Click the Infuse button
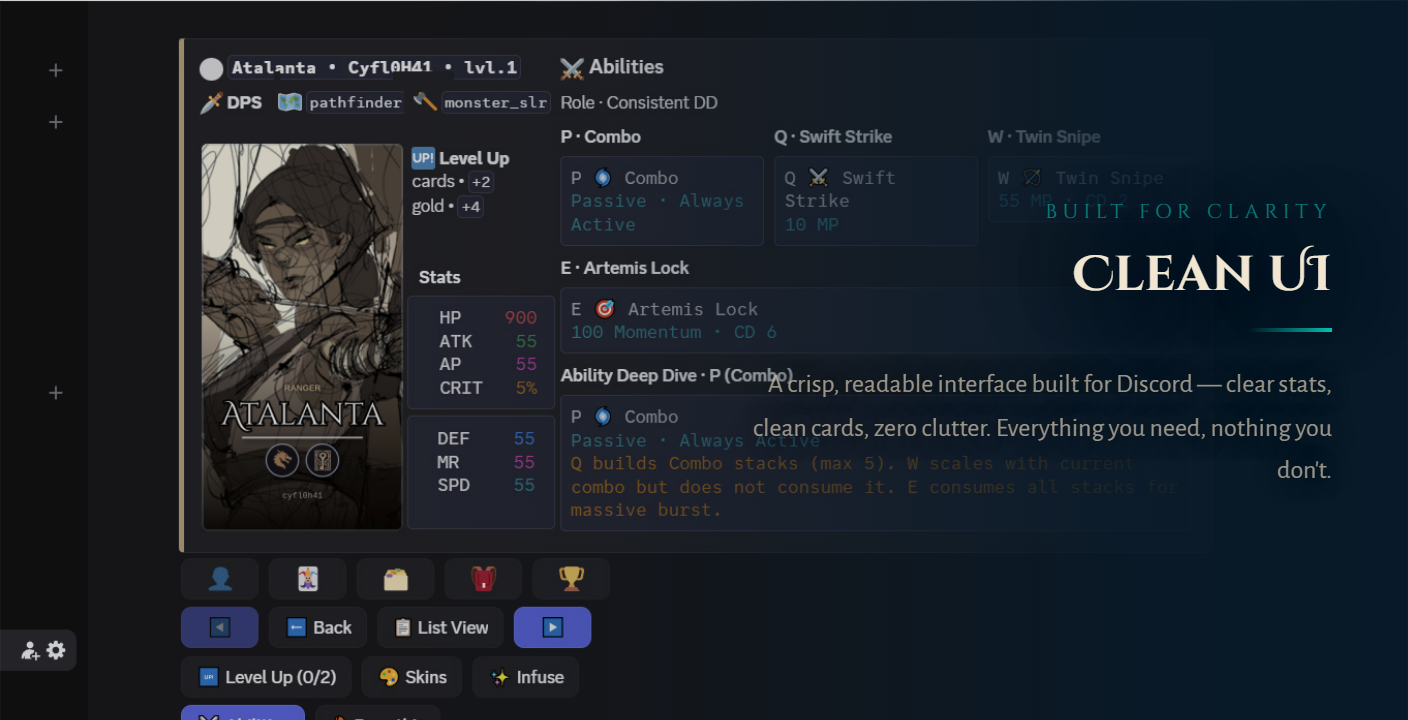1408x720 pixels. click(x=526, y=677)
